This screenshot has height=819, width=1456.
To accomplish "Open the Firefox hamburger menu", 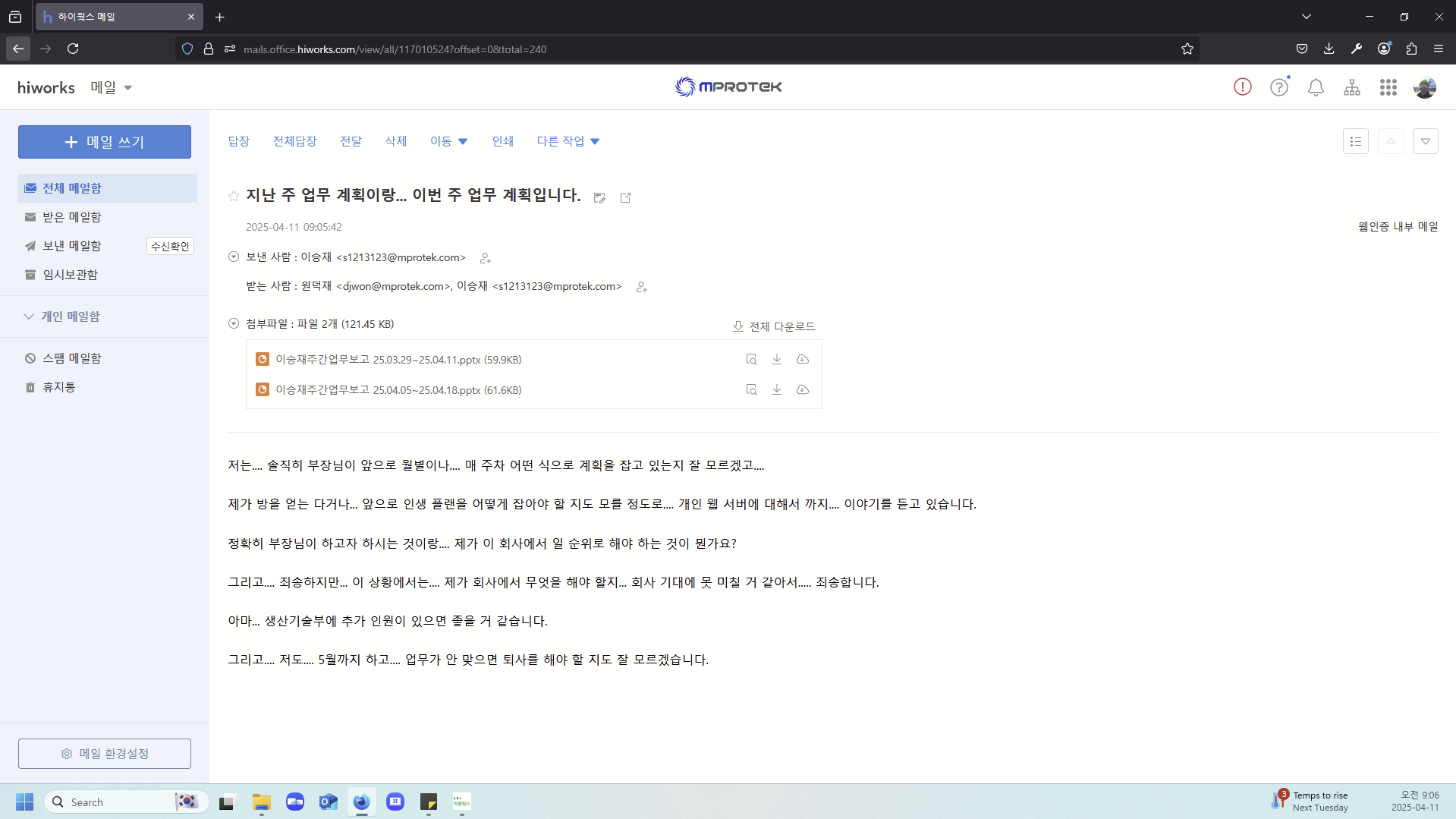I will tap(1439, 49).
